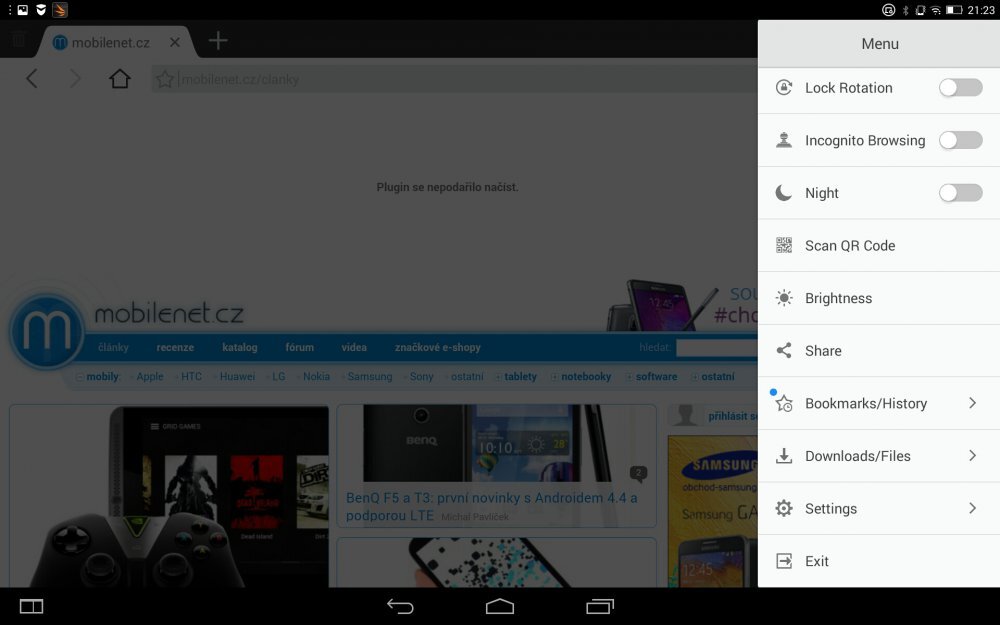Select the Scan QR Code icon
Screen dimensions: 1000x625
(786, 245)
